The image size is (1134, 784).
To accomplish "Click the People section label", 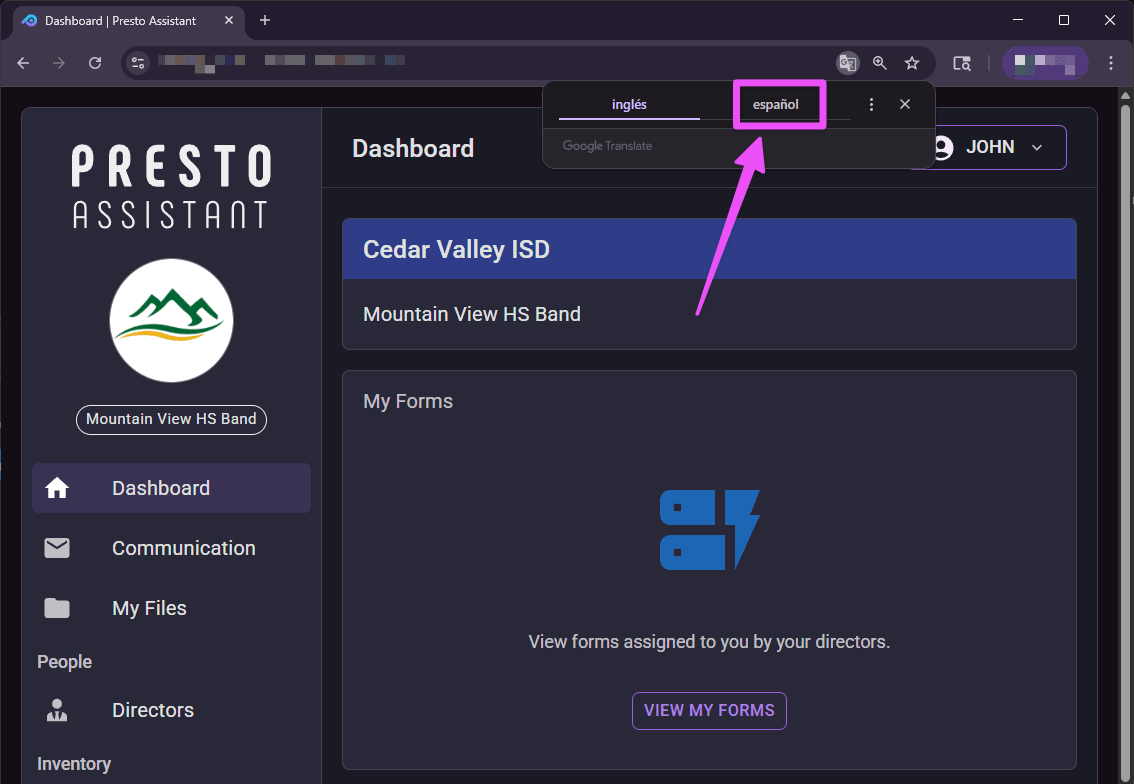I will (x=64, y=662).
